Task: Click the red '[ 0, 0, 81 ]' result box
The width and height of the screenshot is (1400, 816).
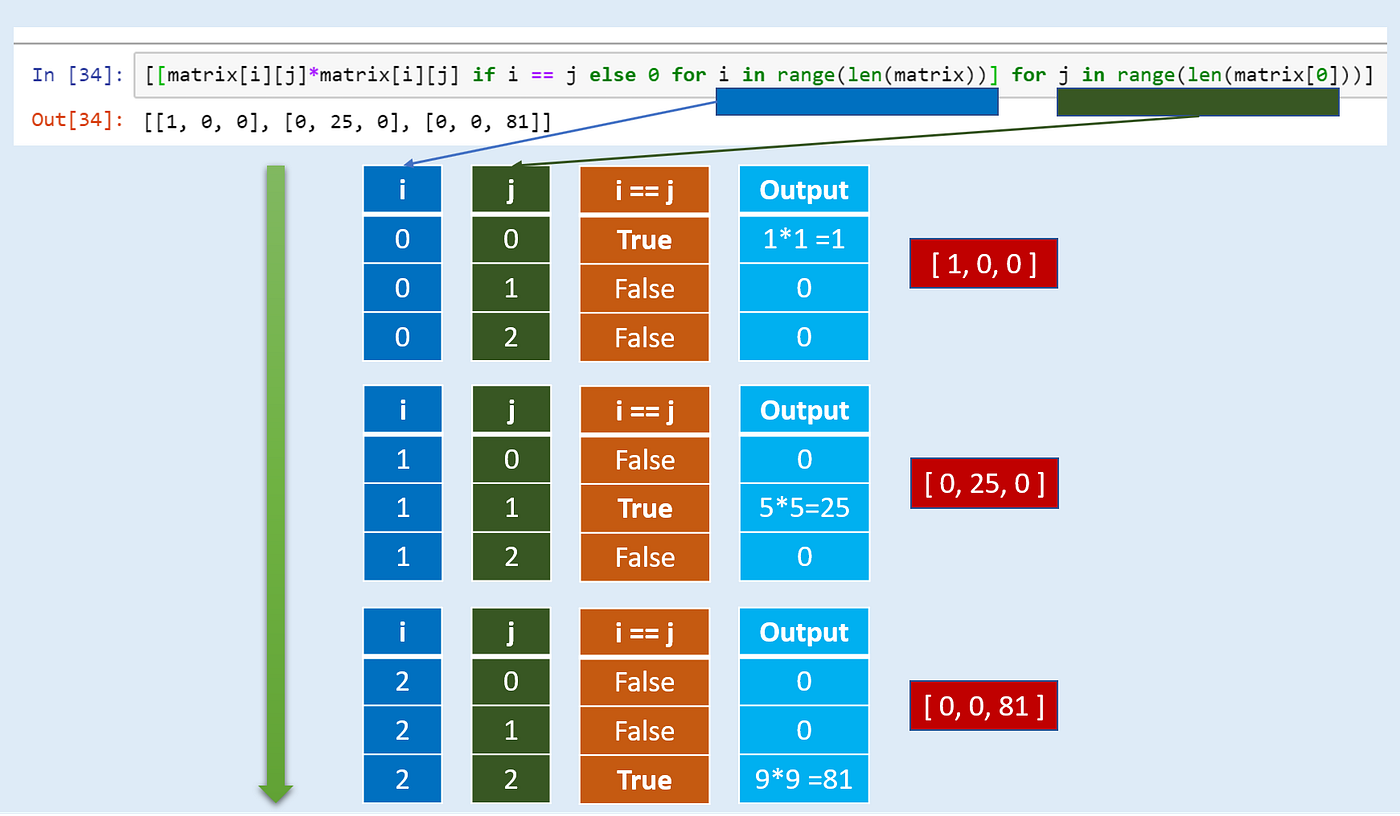Action: (983, 705)
